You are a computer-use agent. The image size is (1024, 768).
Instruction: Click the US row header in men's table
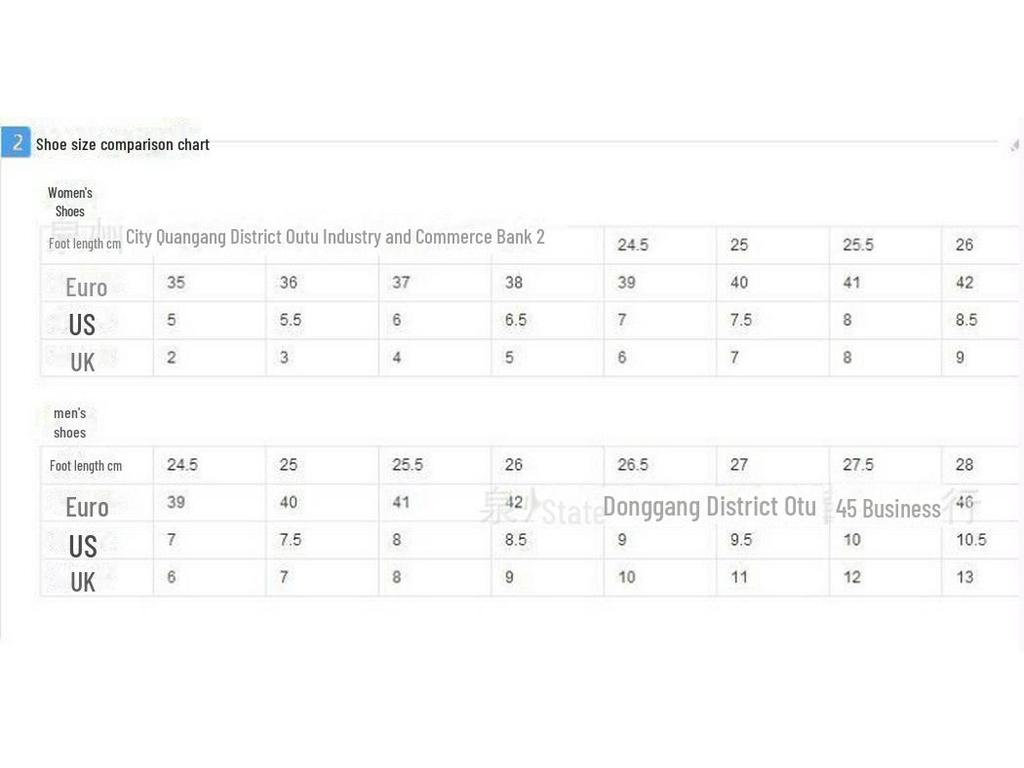82,546
